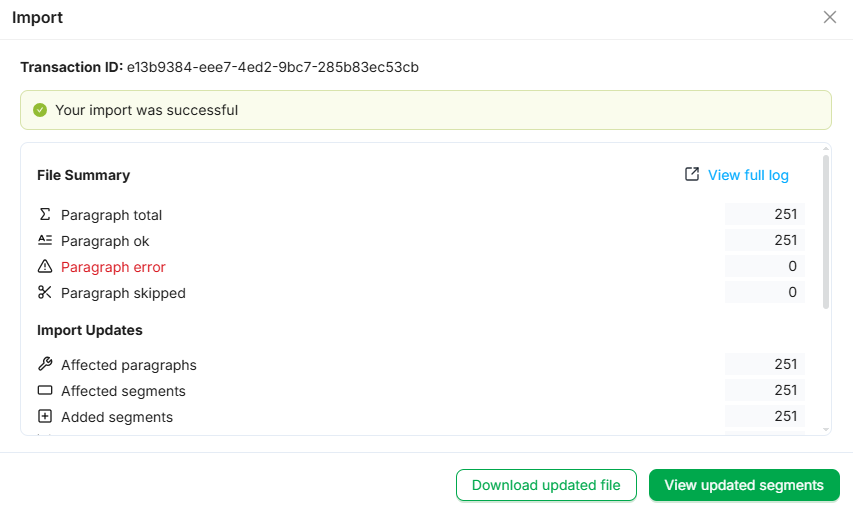Screen dimensions: 853x515
Task: Click the external link icon near View full log
Action: (x=692, y=175)
